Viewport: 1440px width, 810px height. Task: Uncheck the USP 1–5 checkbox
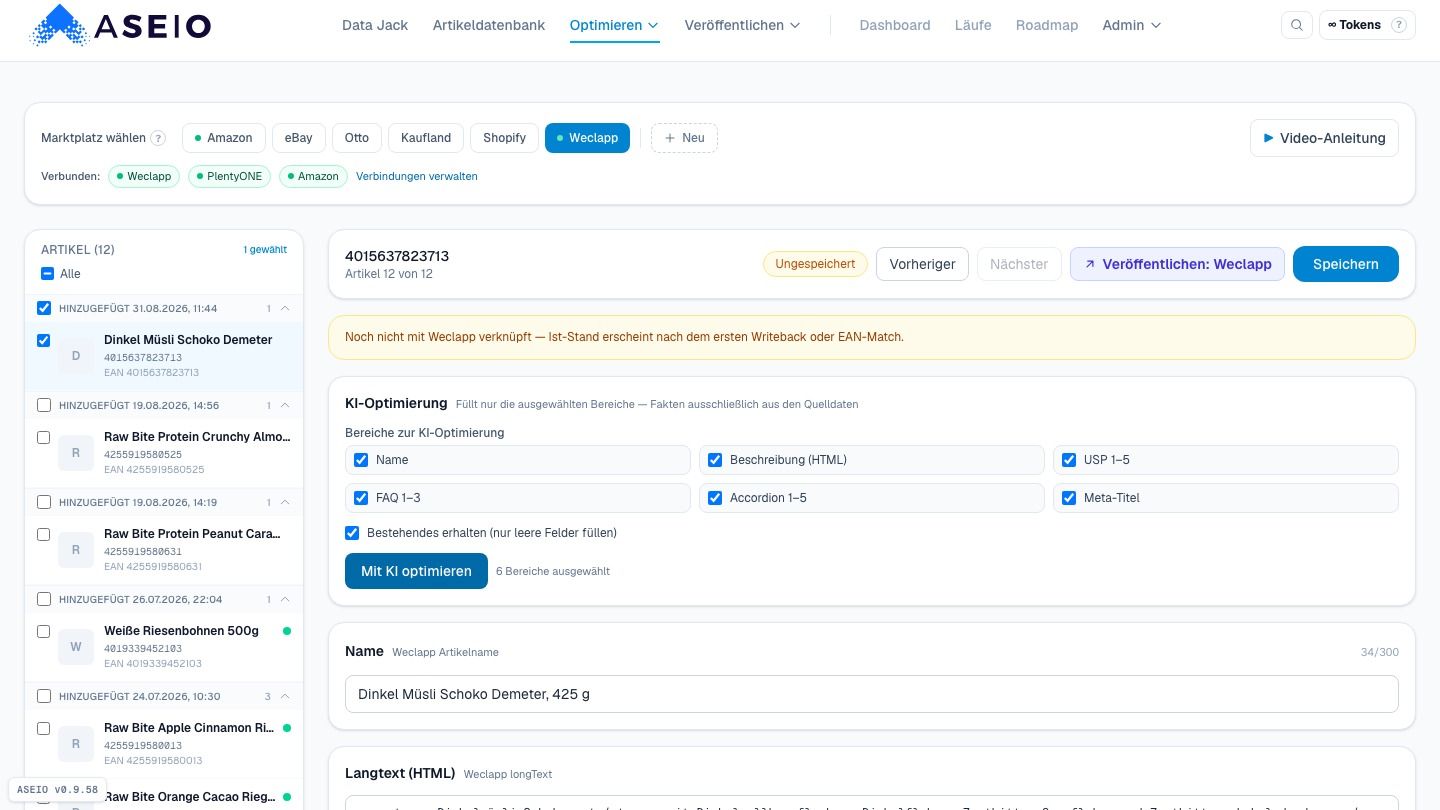pos(1069,460)
